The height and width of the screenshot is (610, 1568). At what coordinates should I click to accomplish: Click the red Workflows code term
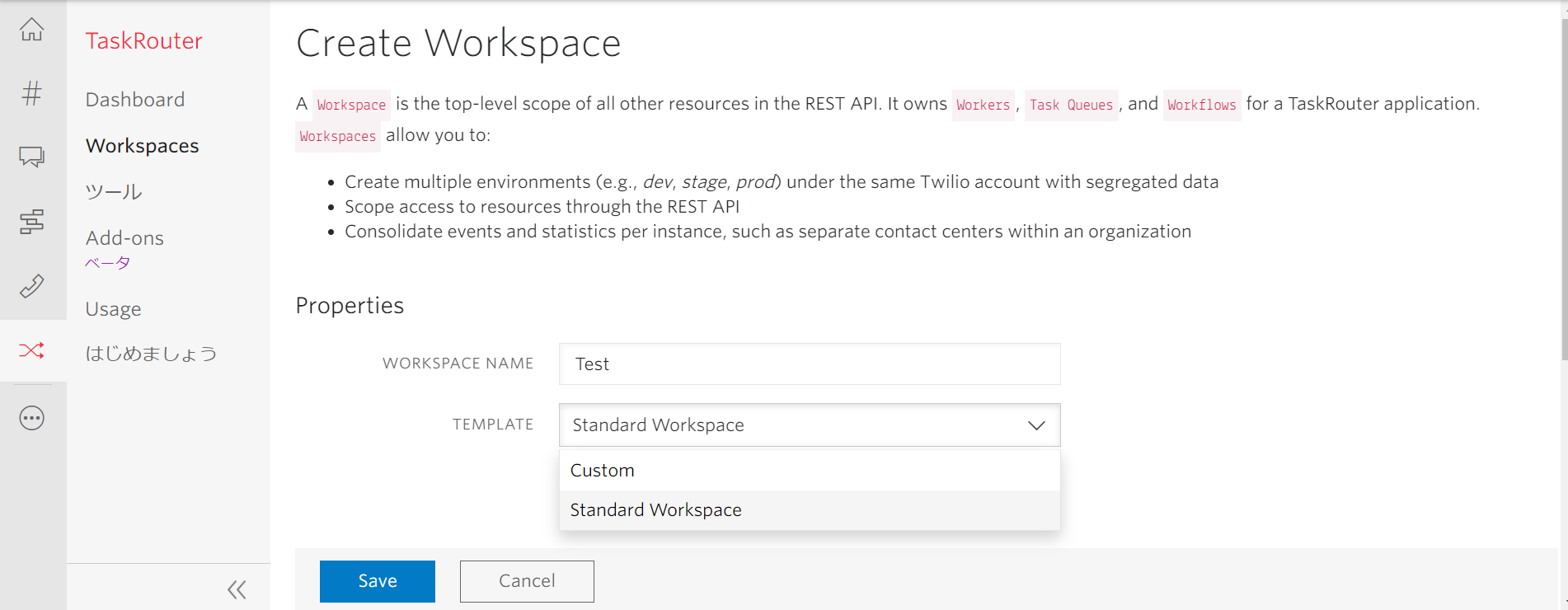[x=1201, y=105]
